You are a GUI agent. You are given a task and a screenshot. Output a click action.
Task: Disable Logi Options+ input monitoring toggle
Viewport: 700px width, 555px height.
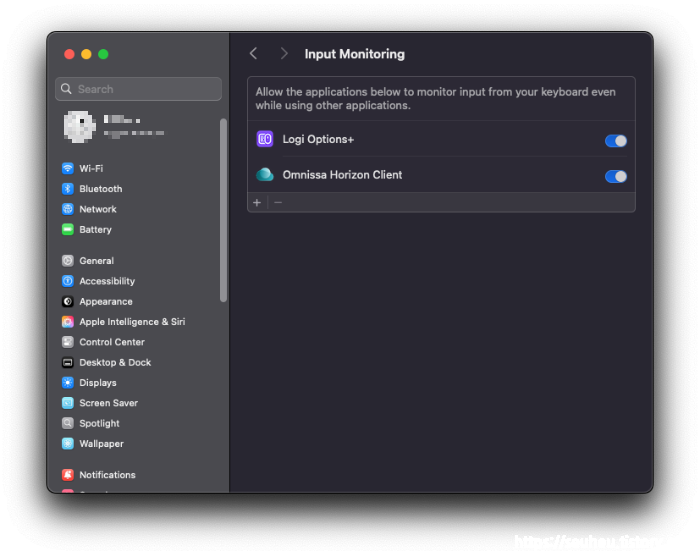click(x=616, y=141)
